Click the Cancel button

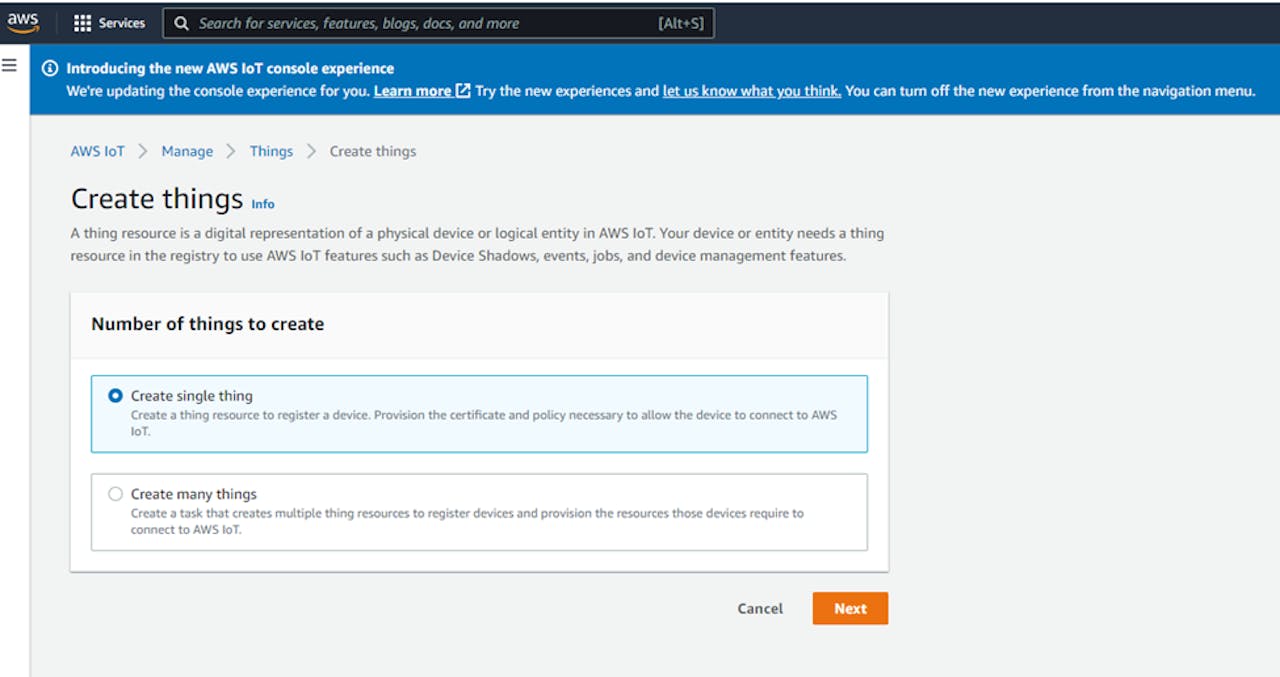point(760,608)
